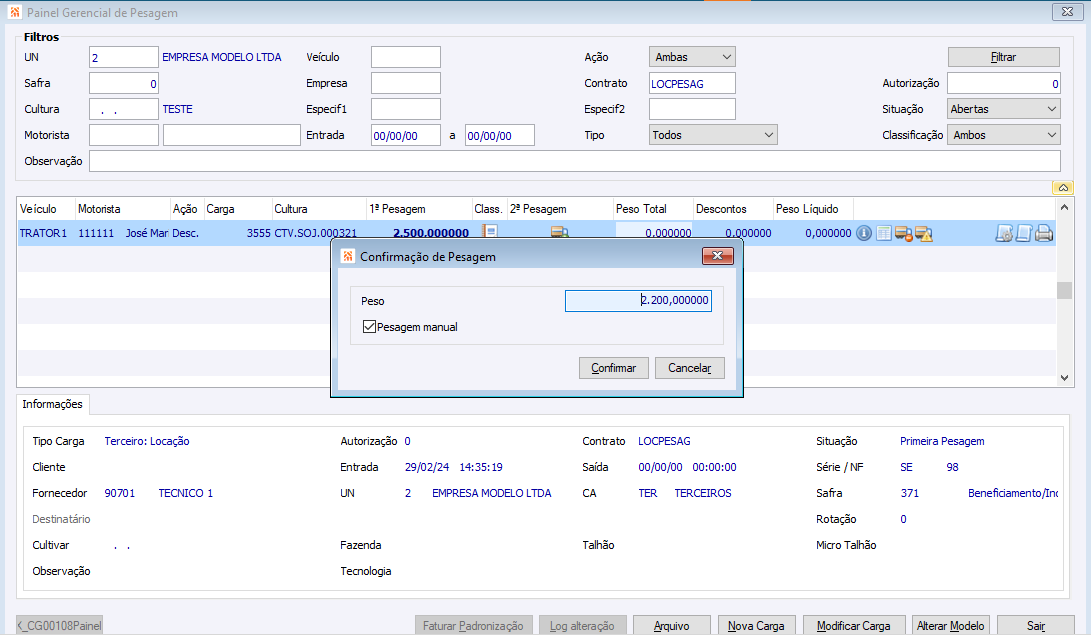Click the Carga column header
The width and height of the screenshot is (1091, 635).
point(237,209)
